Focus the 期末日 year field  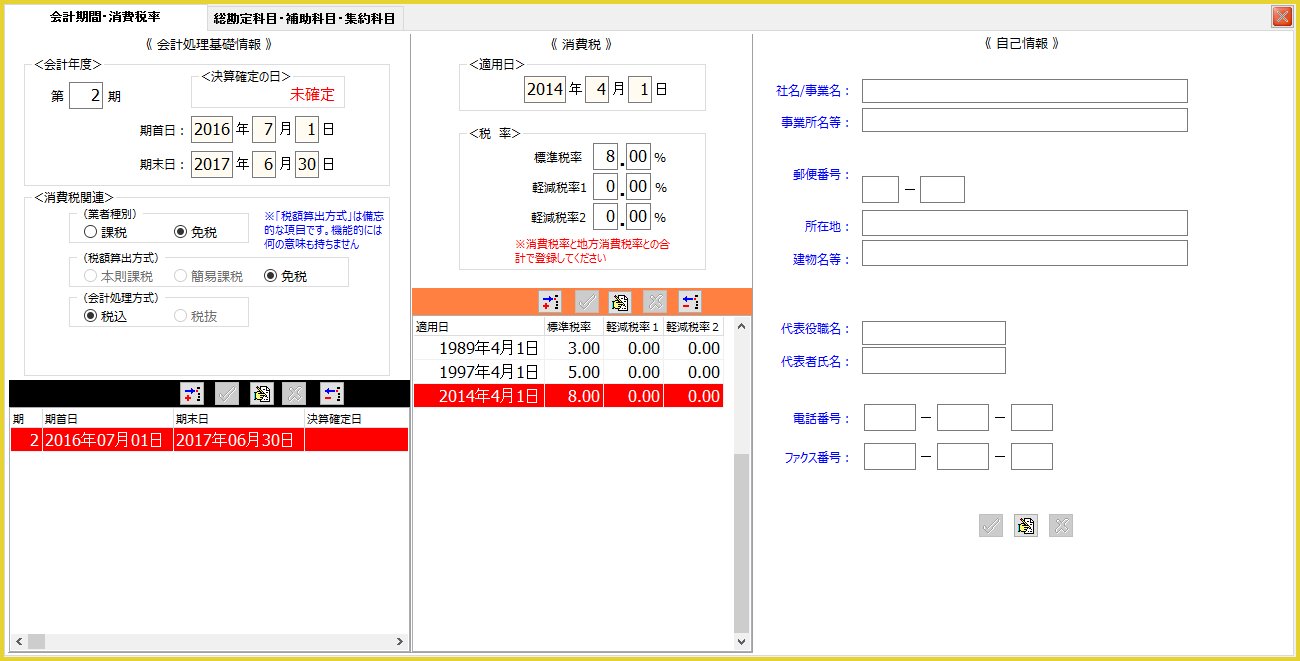click(x=212, y=164)
